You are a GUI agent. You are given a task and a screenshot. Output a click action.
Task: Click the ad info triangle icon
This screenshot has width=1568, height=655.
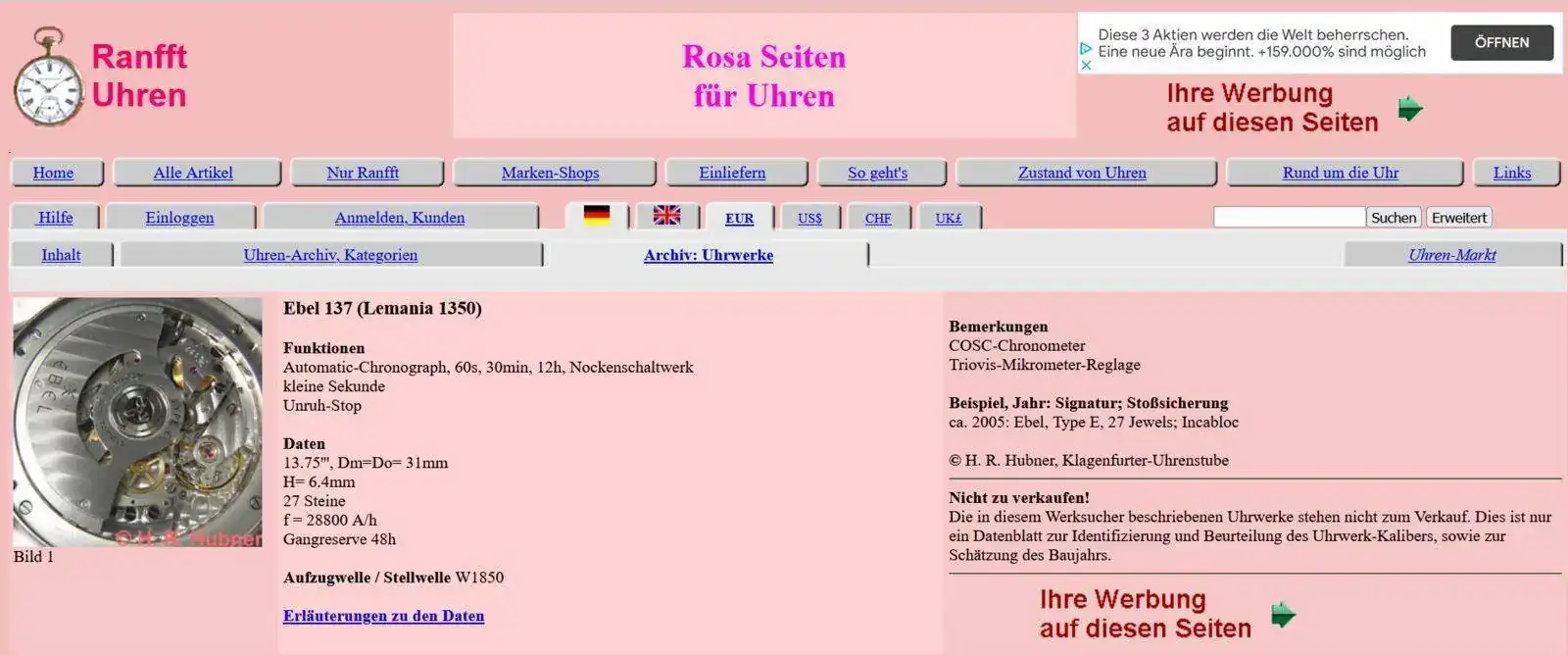pyautogui.click(x=1086, y=48)
